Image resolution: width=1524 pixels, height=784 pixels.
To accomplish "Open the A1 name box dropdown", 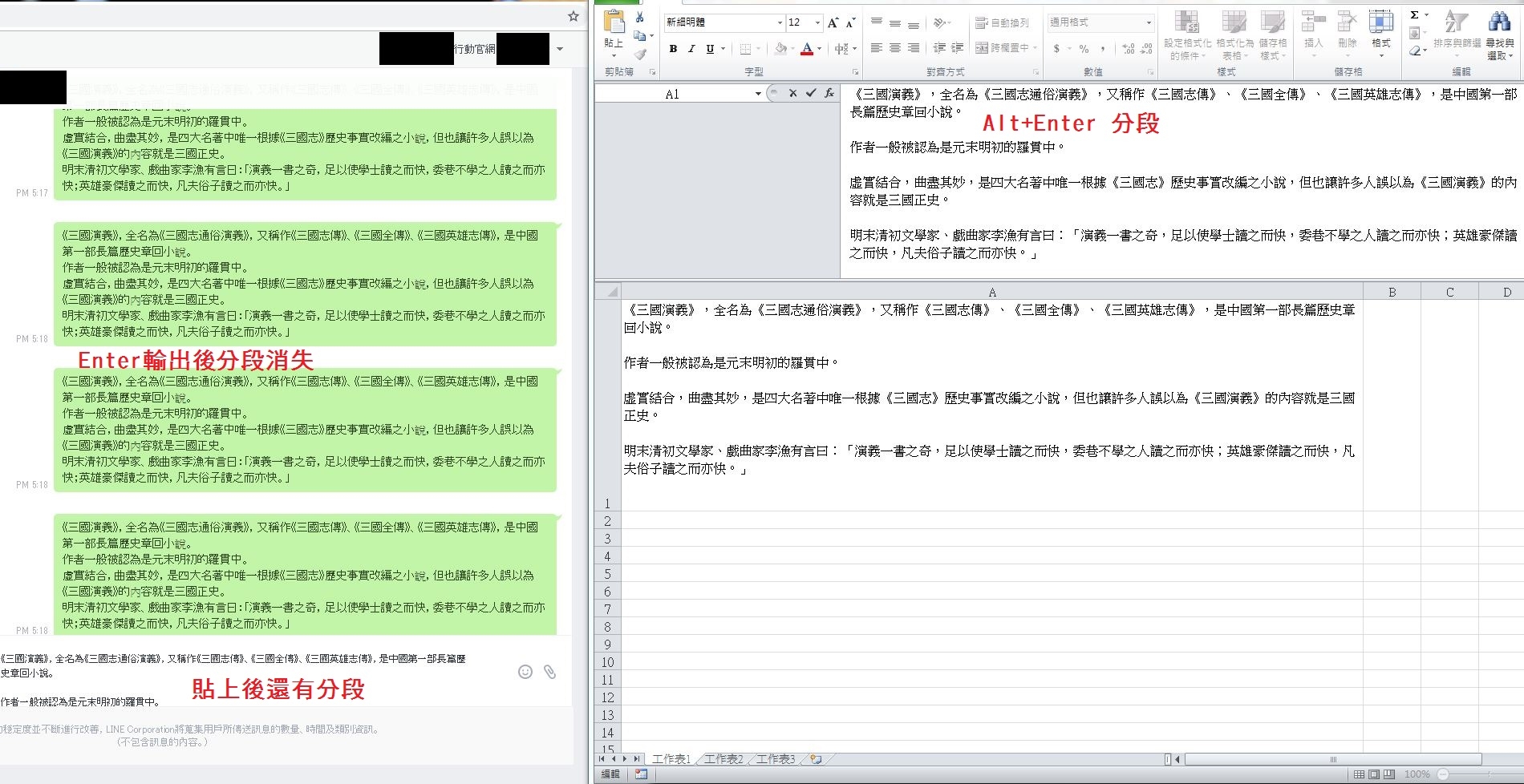I will (x=758, y=94).
